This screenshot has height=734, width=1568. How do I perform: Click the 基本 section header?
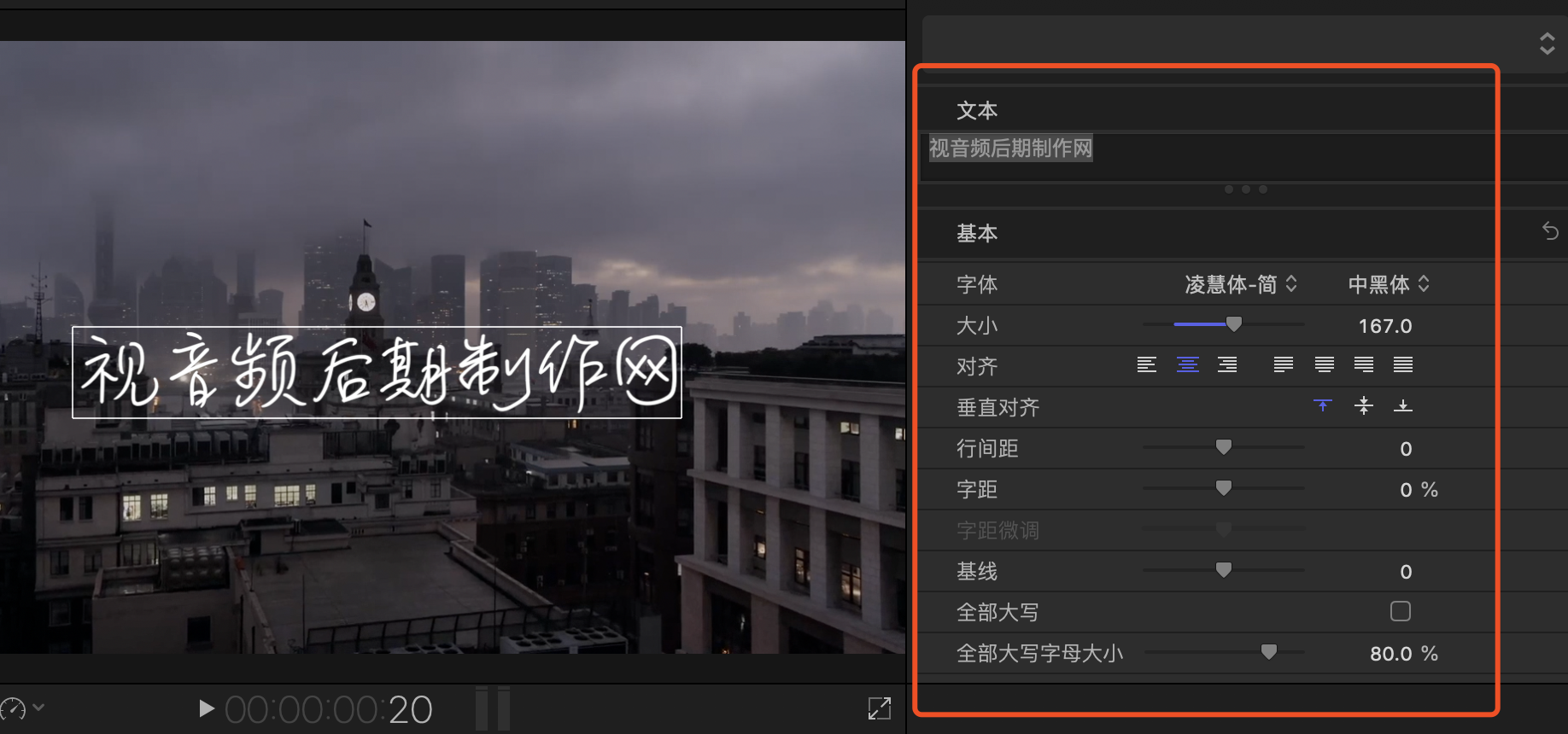(977, 233)
